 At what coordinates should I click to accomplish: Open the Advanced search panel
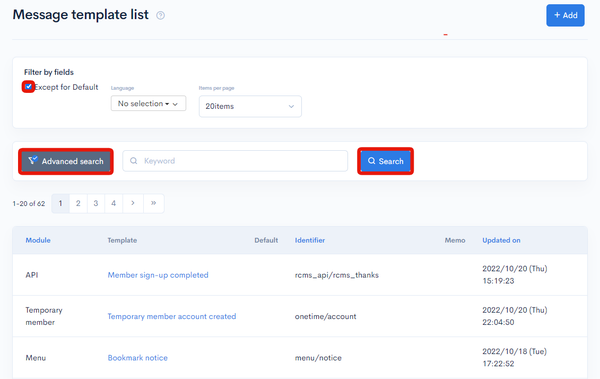66,161
